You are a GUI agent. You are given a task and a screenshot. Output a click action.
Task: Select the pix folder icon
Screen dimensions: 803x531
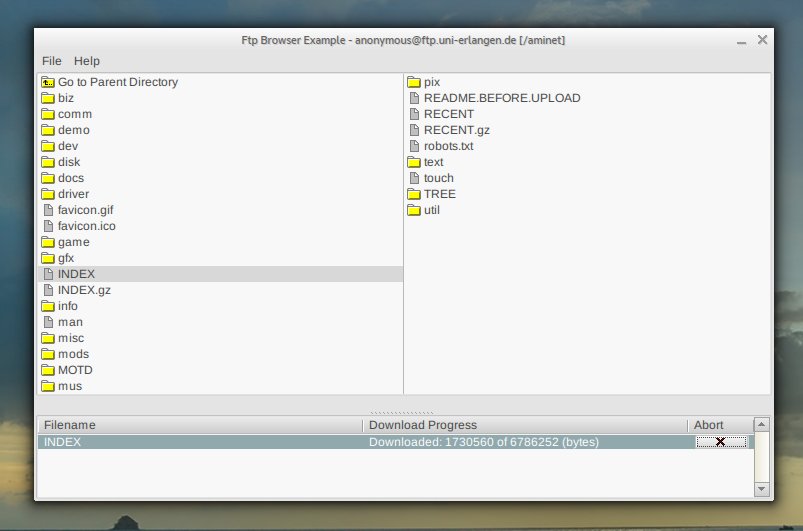coord(413,82)
